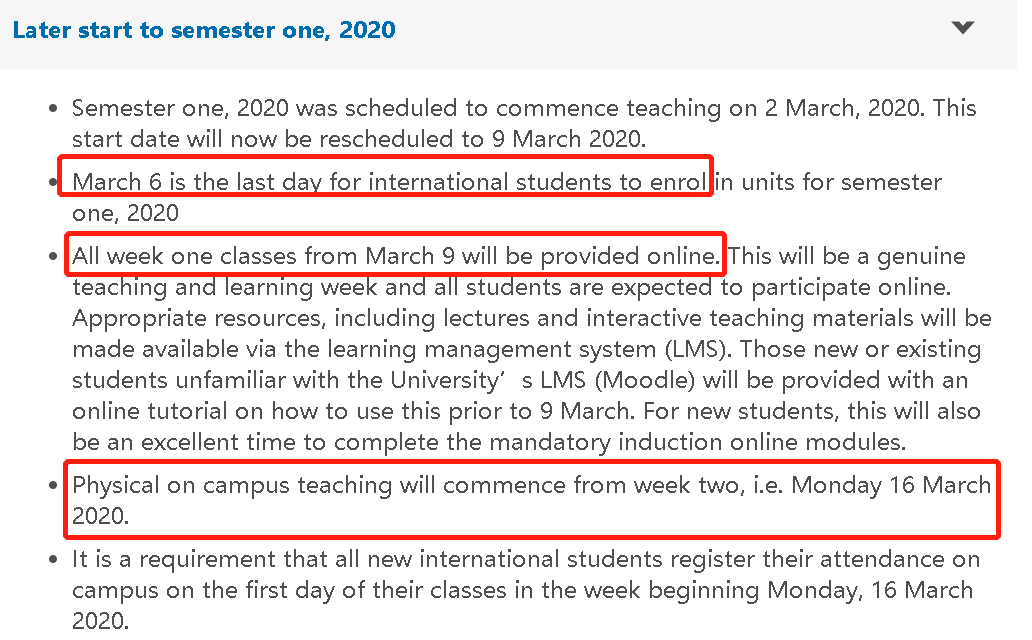Click the red-boxed 'Physical on campus teaching' paragraph

click(531, 500)
